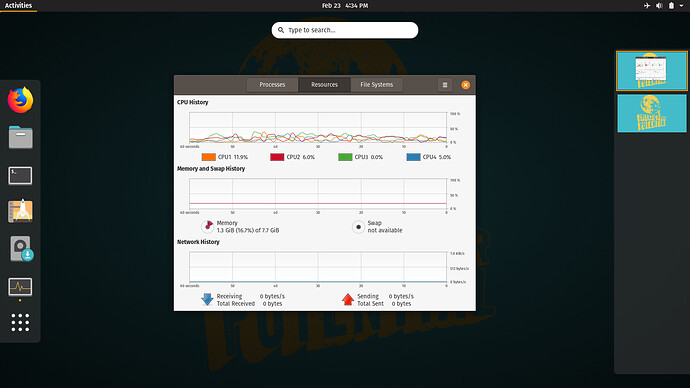The image size is (690, 388).
Task: Click the Type to search field
Action: click(x=345, y=30)
